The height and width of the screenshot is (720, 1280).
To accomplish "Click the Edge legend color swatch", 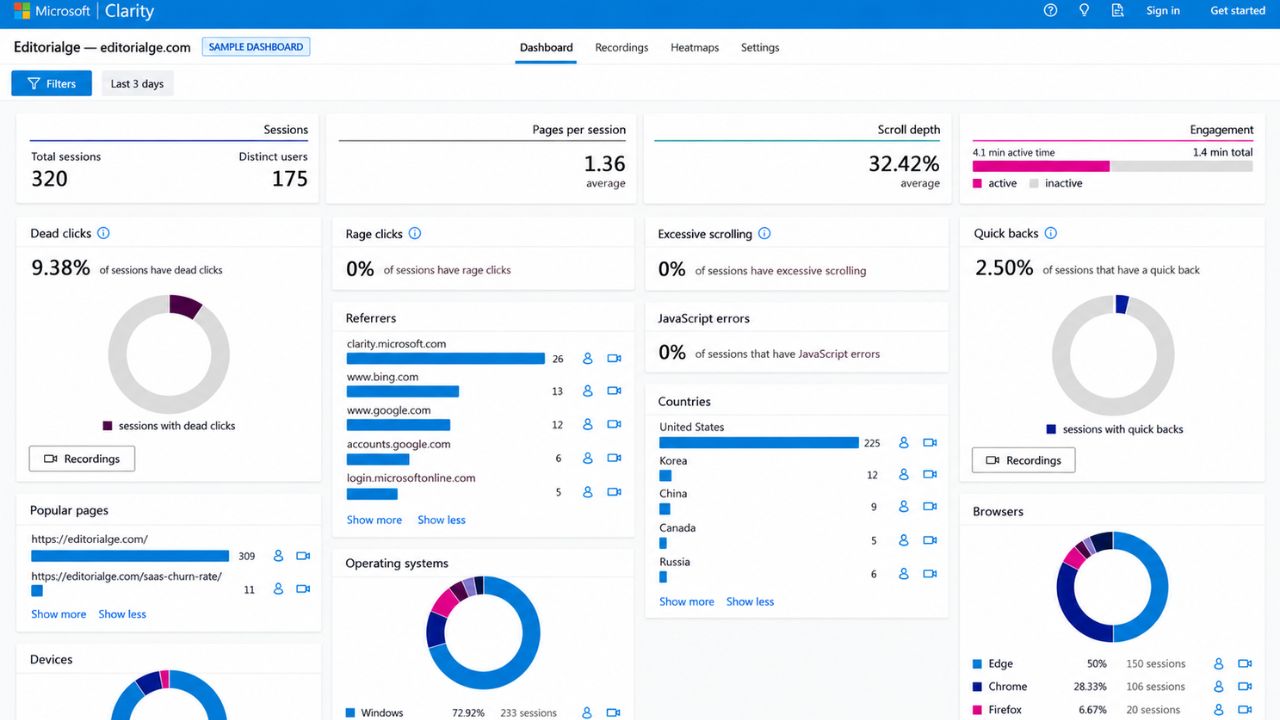I will (978, 663).
